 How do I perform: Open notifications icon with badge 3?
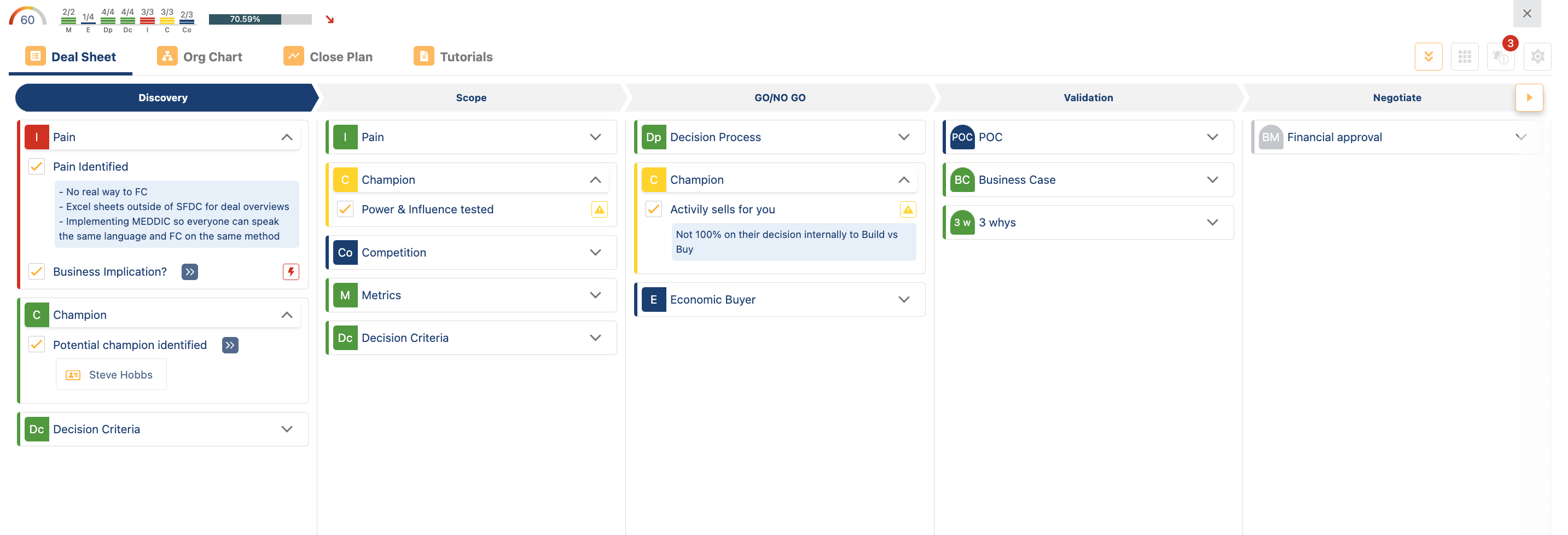[x=1501, y=56]
